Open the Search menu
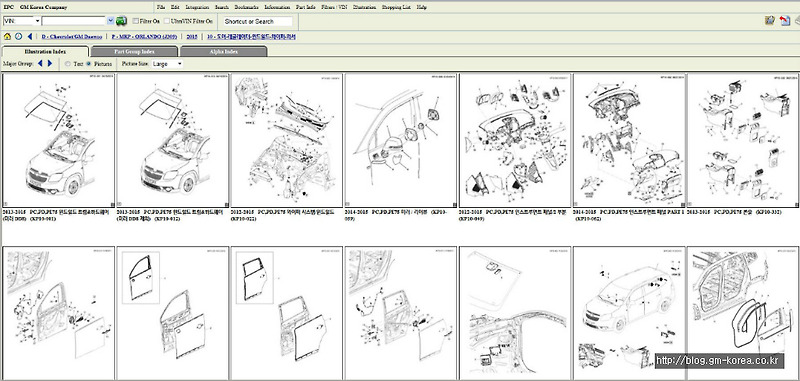Screen dimensions: 800x381 pos(222,7)
